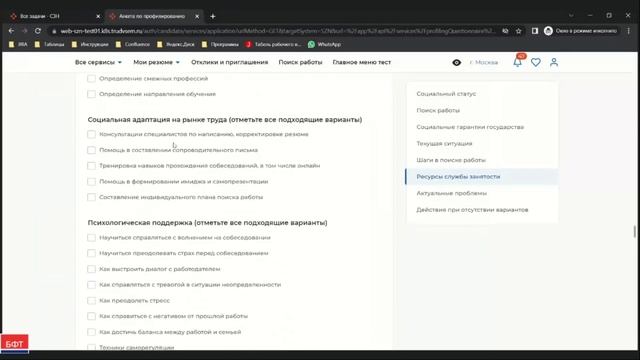Change the city 'г. Москва'
The width and height of the screenshot is (640, 360).
click(x=484, y=62)
